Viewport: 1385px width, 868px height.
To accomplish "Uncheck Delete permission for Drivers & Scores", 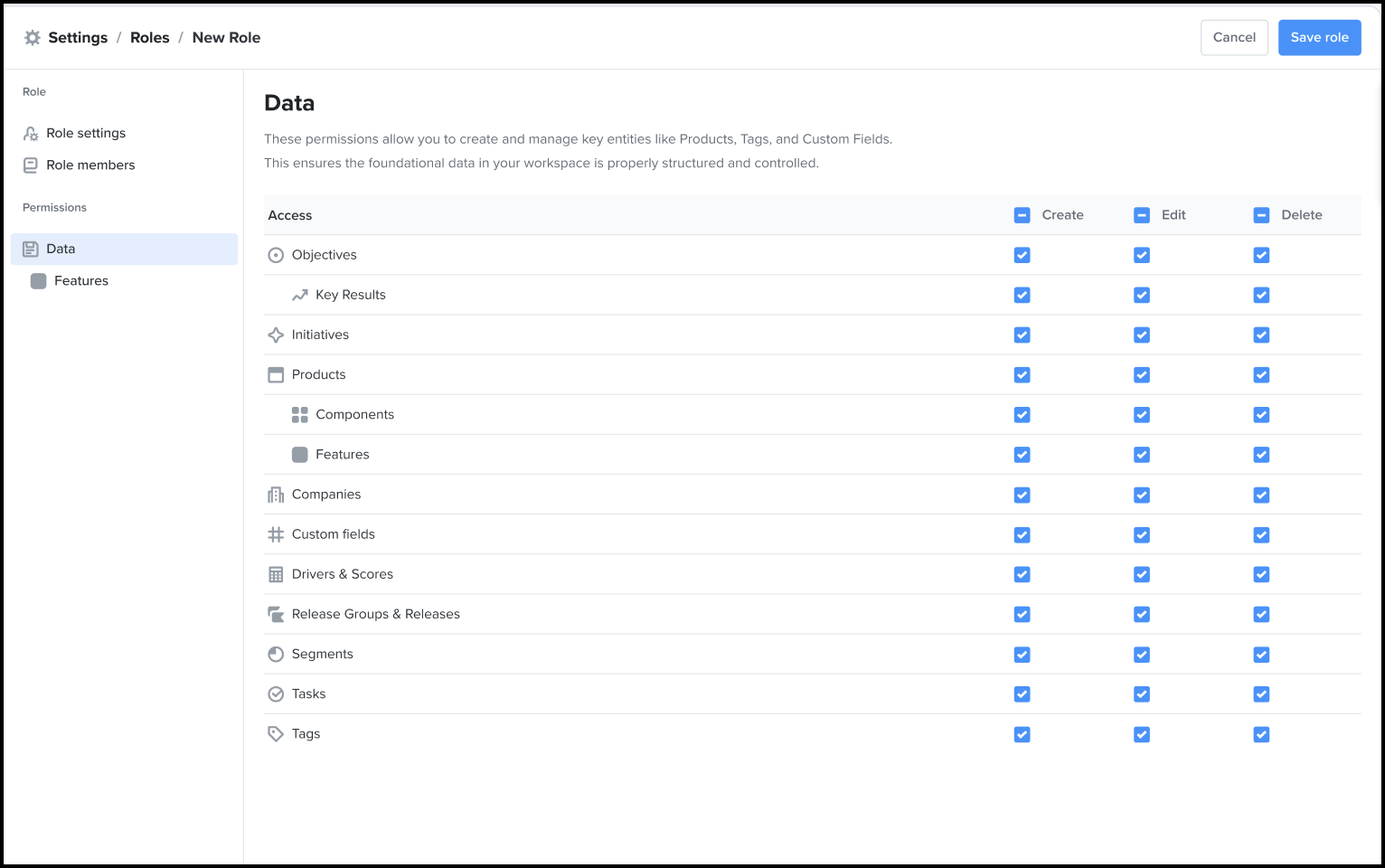I will click(x=1261, y=574).
